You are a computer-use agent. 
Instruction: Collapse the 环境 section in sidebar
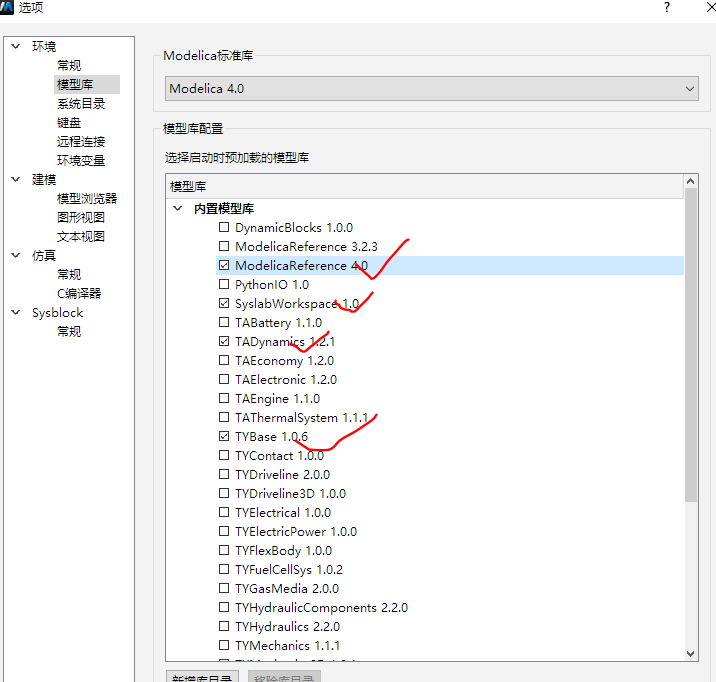(x=16, y=46)
